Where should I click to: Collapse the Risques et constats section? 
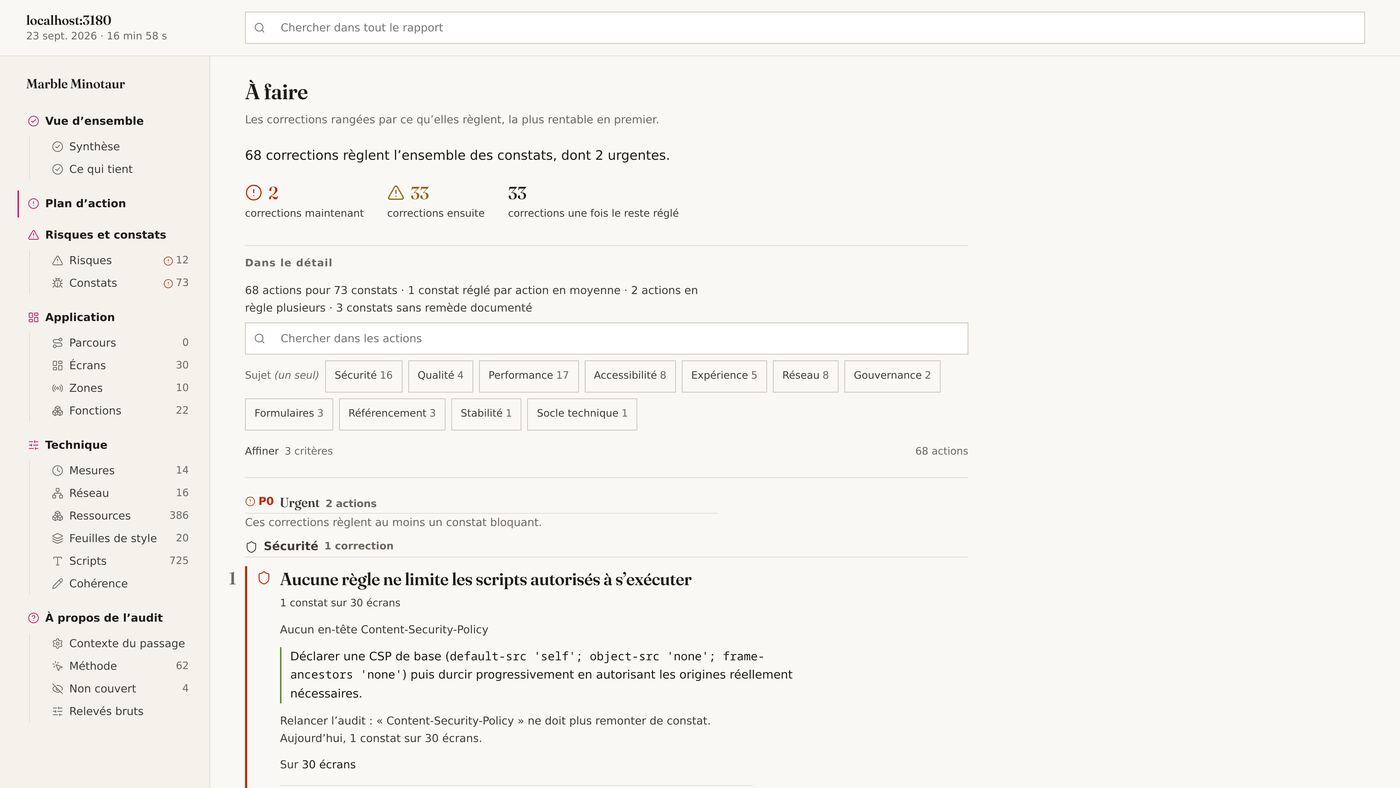105,235
